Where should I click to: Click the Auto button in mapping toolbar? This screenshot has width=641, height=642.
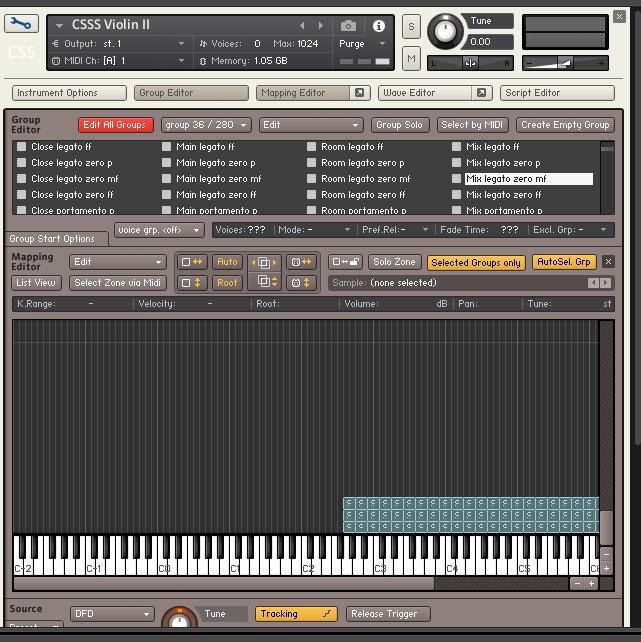227,262
